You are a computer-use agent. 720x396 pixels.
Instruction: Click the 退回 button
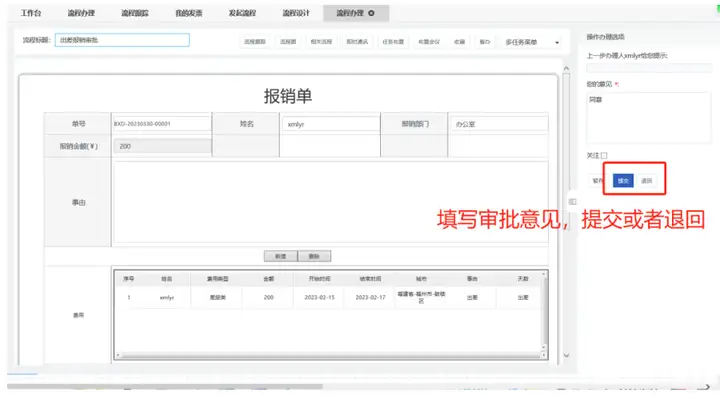647,181
